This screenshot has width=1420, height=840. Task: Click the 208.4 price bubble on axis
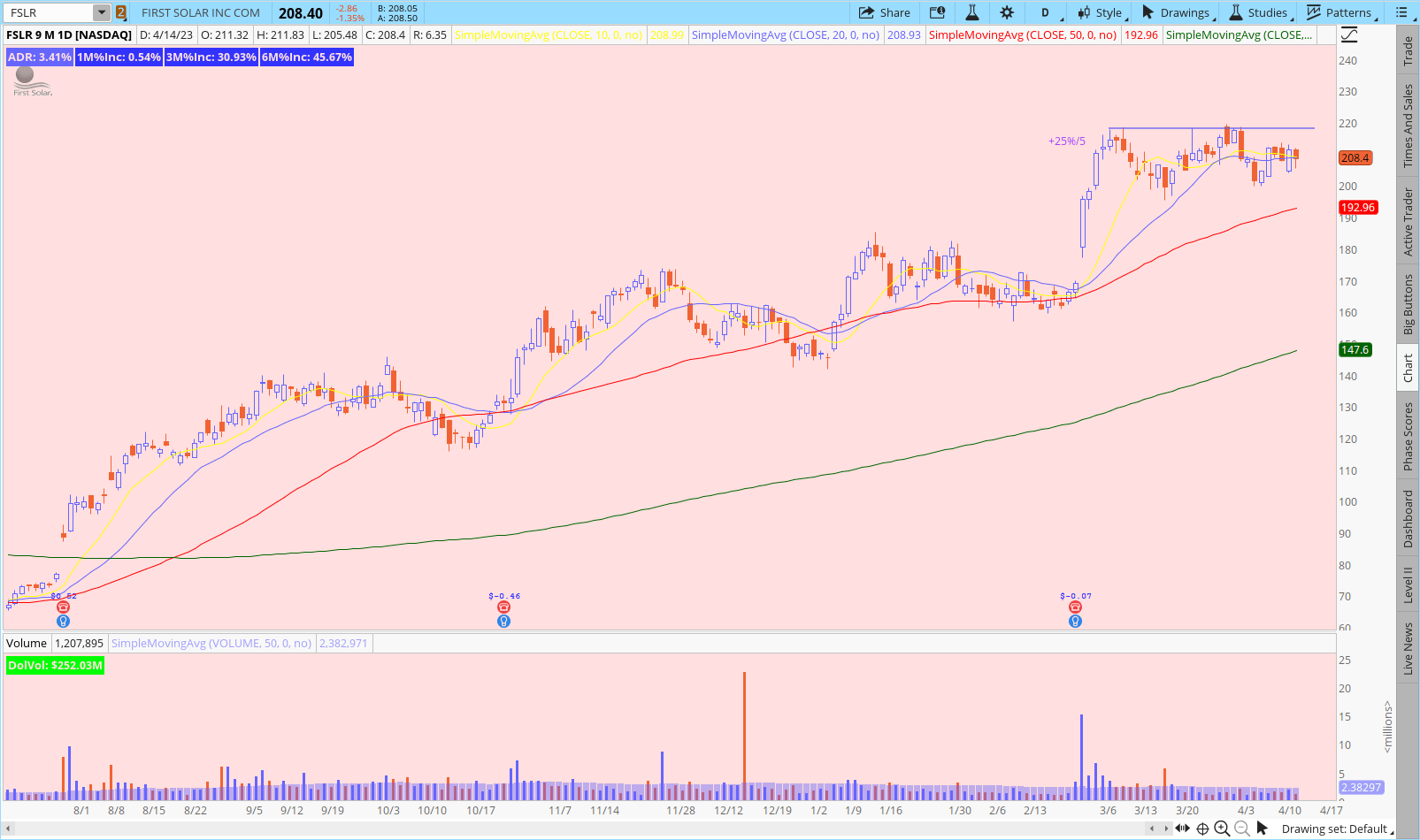click(x=1355, y=157)
